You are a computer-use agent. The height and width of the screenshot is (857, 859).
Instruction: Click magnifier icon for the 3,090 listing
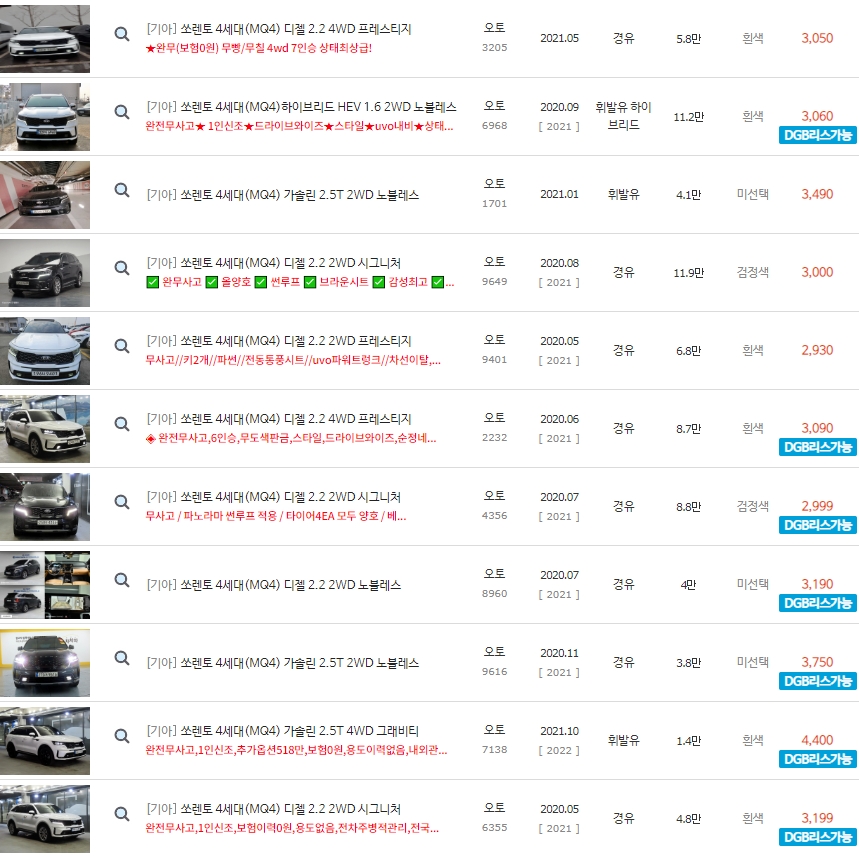click(x=122, y=424)
